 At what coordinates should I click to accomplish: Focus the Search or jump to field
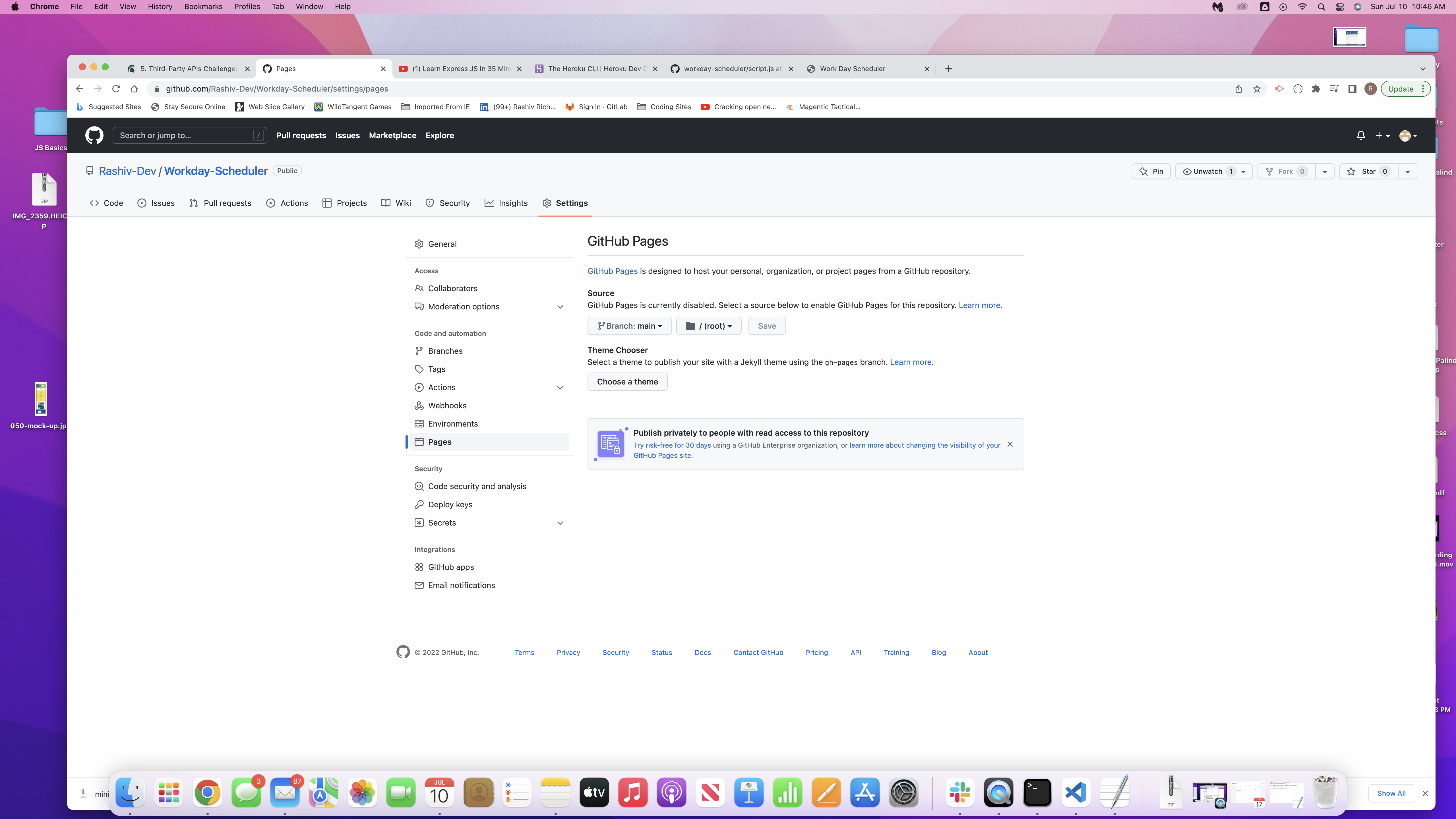click(190, 136)
